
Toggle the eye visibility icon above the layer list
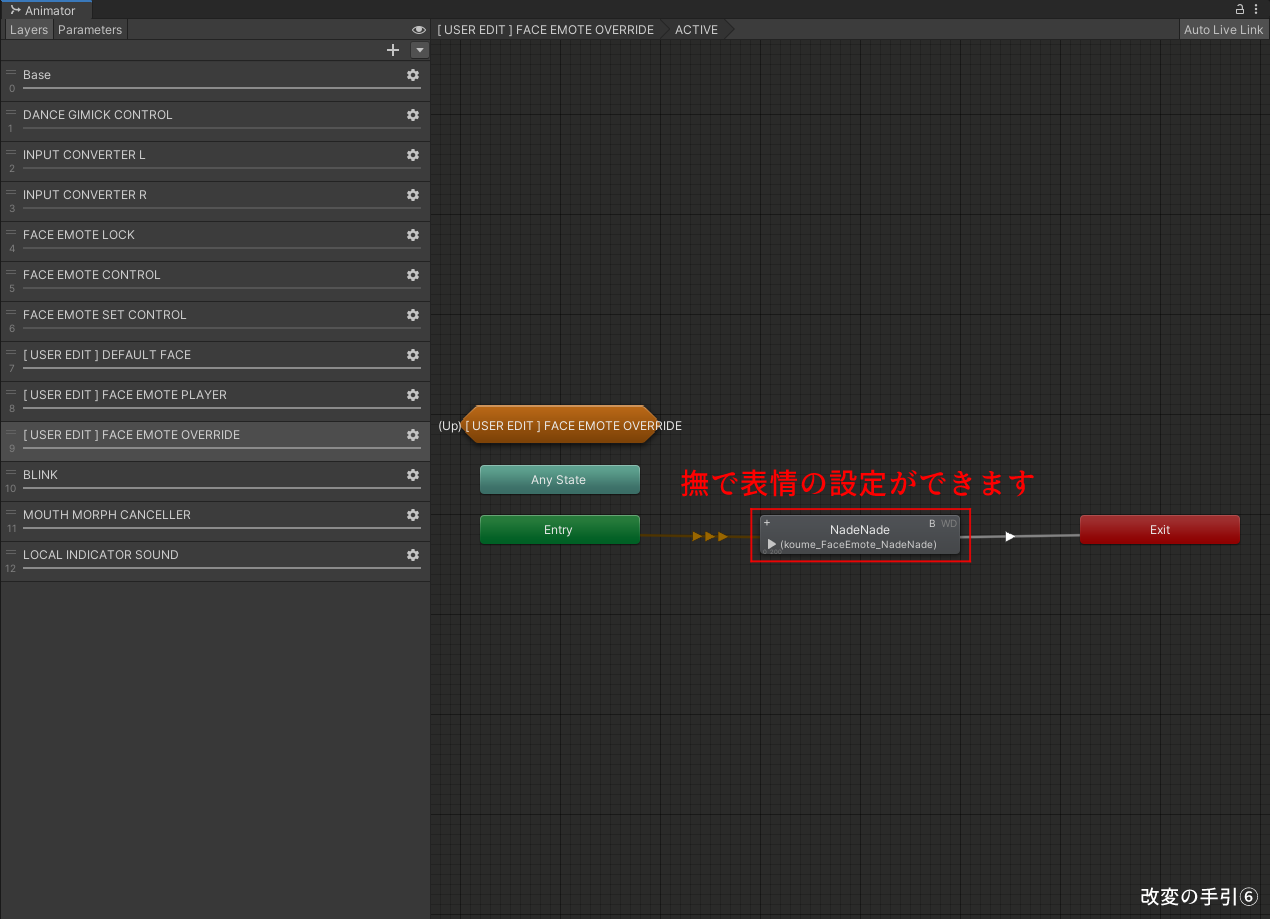(418, 29)
